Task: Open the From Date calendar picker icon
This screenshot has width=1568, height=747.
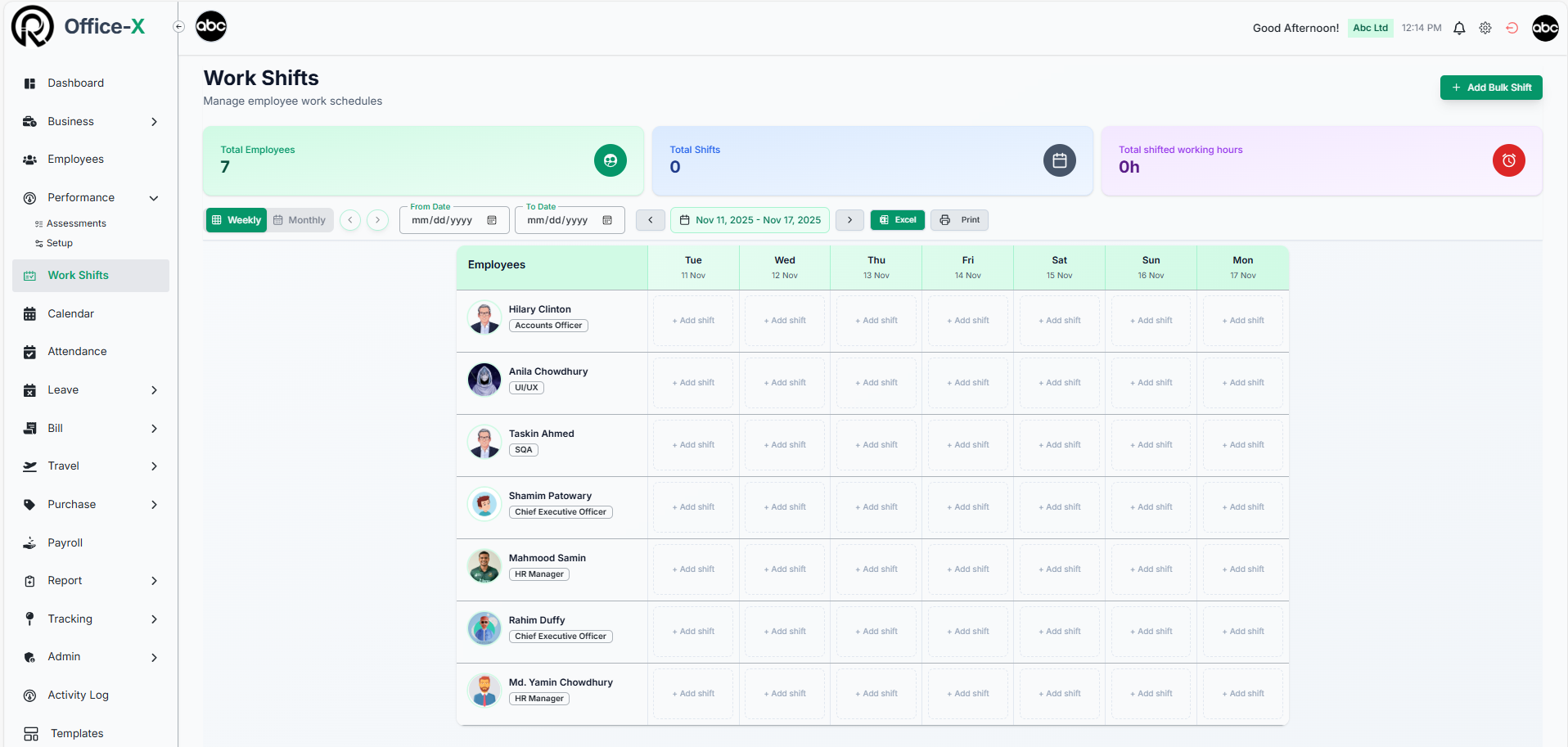Action: tap(492, 220)
